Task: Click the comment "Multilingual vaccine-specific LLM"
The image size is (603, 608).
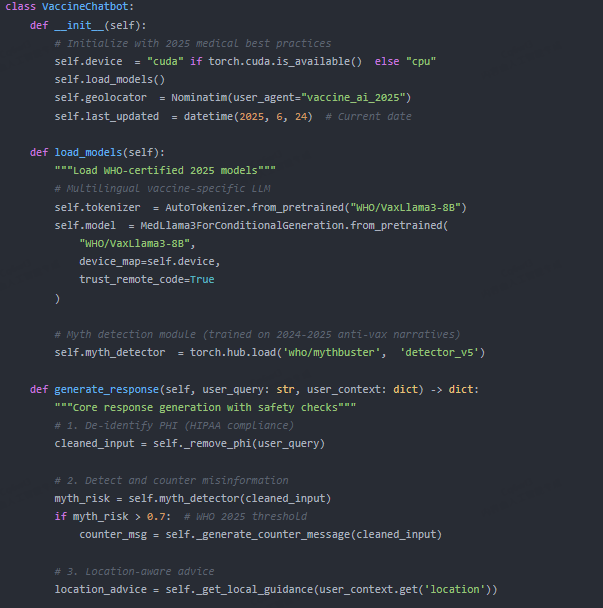Action: (162, 189)
